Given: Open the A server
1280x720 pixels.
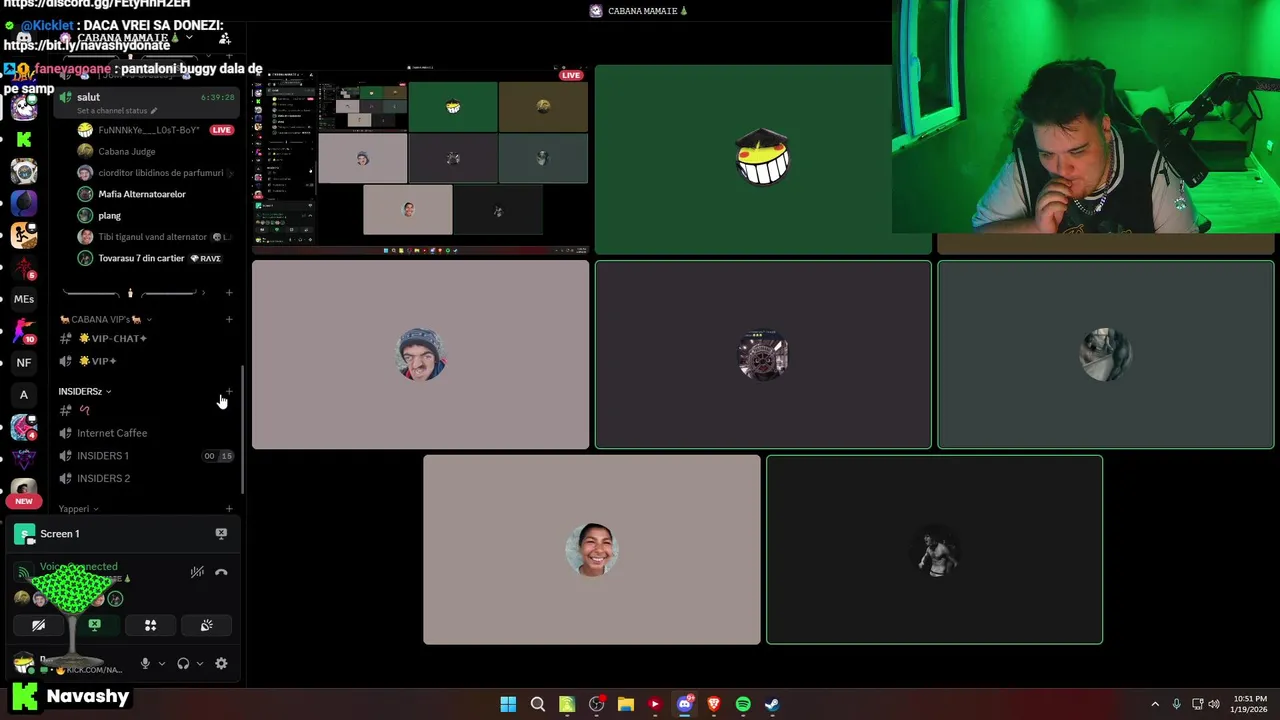Looking at the screenshot, I should (24, 394).
